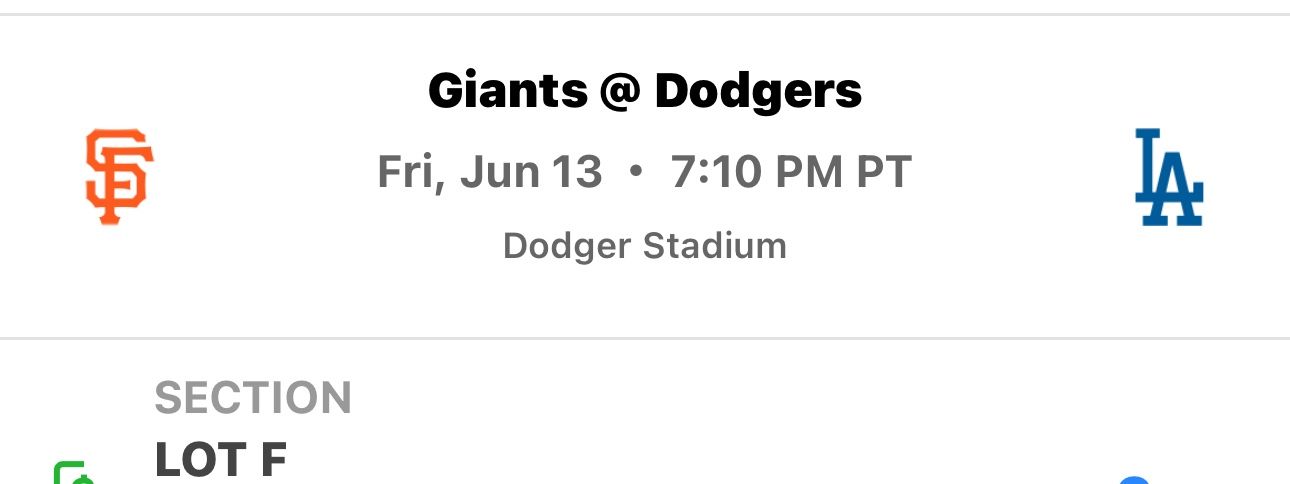Tap the green ticket icon beside LOT F
Image resolution: width=1290 pixels, height=484 pixels.
coord(74,474)
